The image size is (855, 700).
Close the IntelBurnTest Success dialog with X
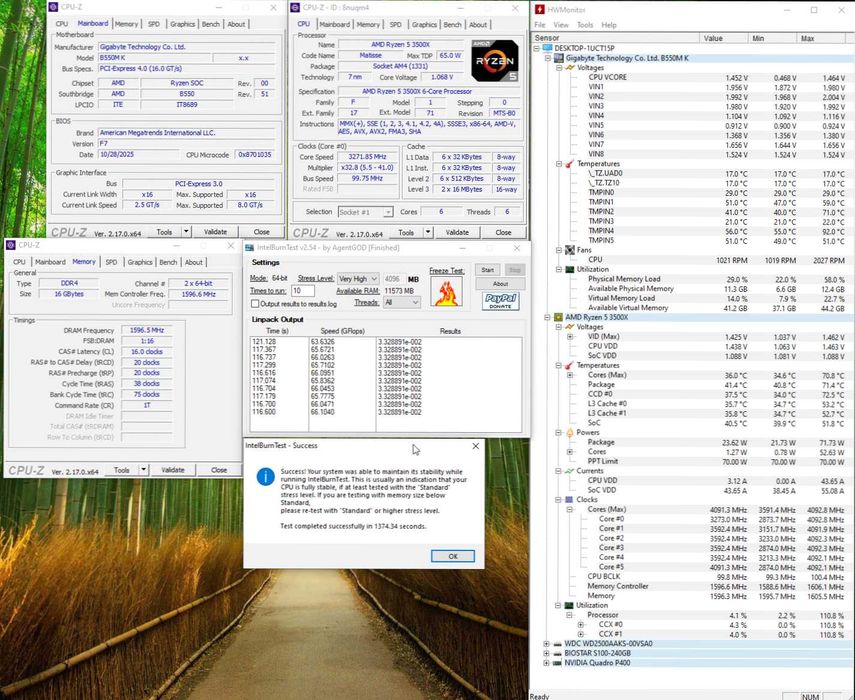(x=475, y=446)
